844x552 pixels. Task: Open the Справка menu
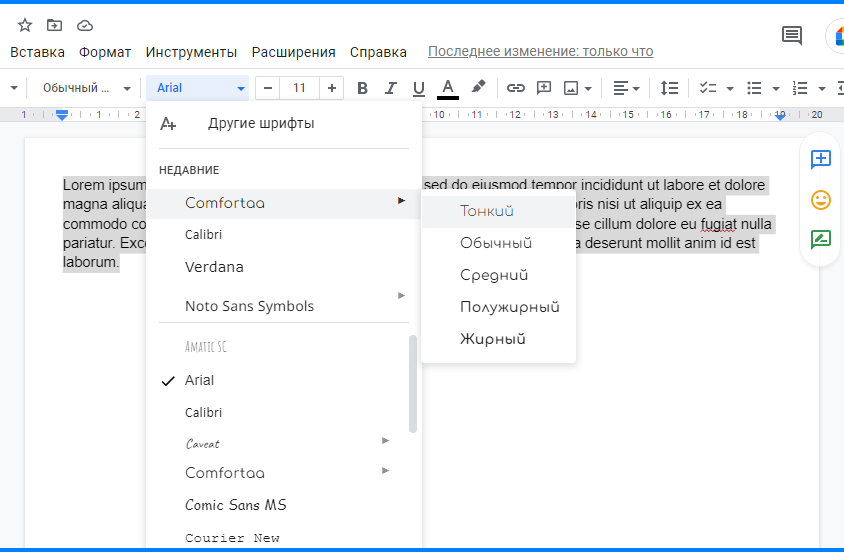(x=378, y=52)
